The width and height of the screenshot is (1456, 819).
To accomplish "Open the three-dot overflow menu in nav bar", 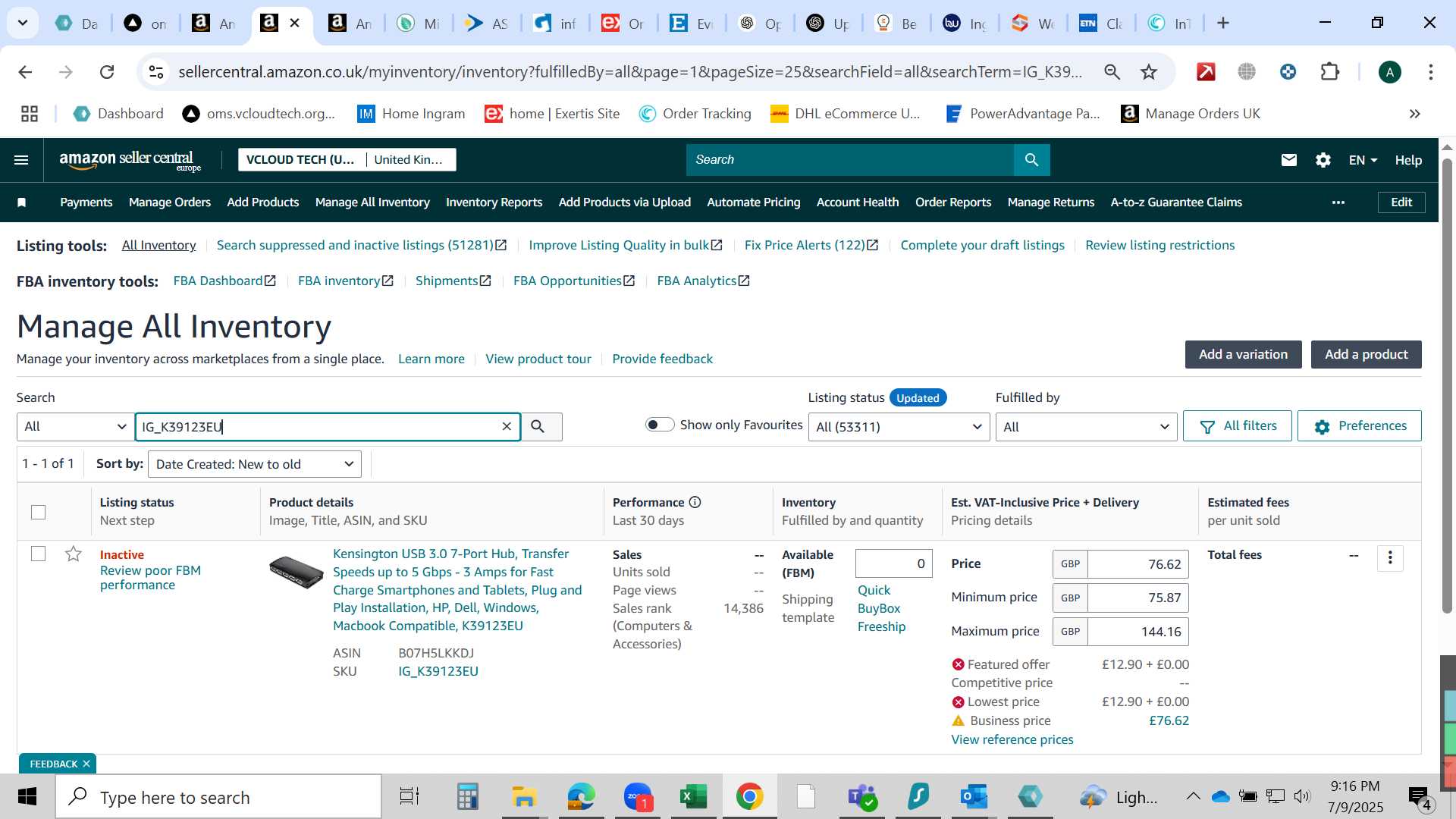I will tap(1338, 202).
